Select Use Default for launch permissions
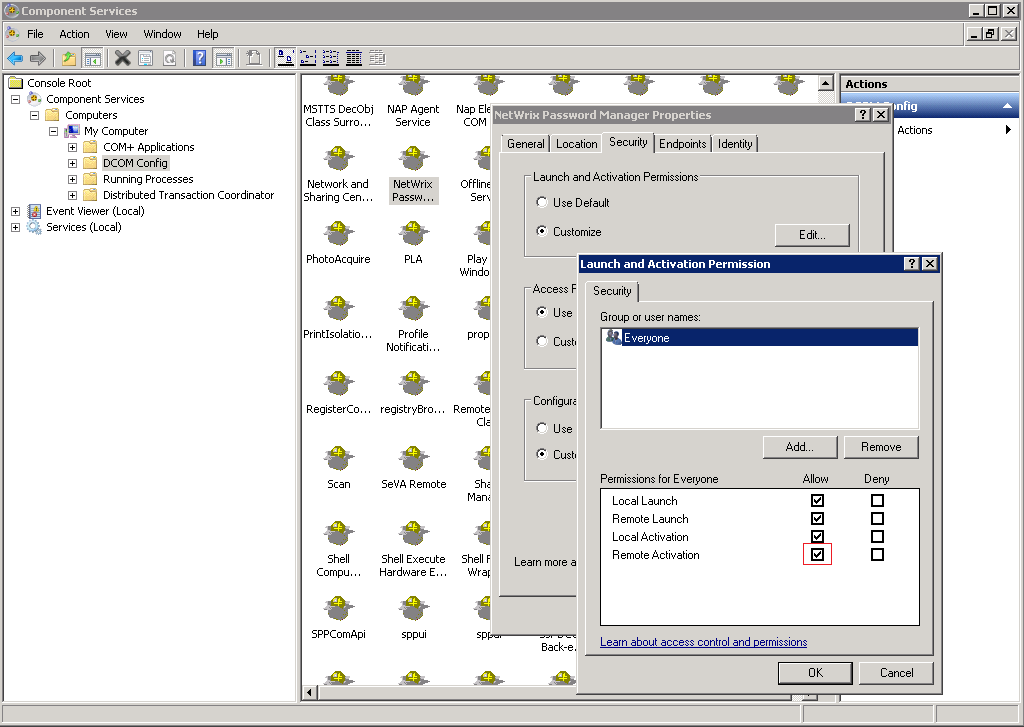 542,202
